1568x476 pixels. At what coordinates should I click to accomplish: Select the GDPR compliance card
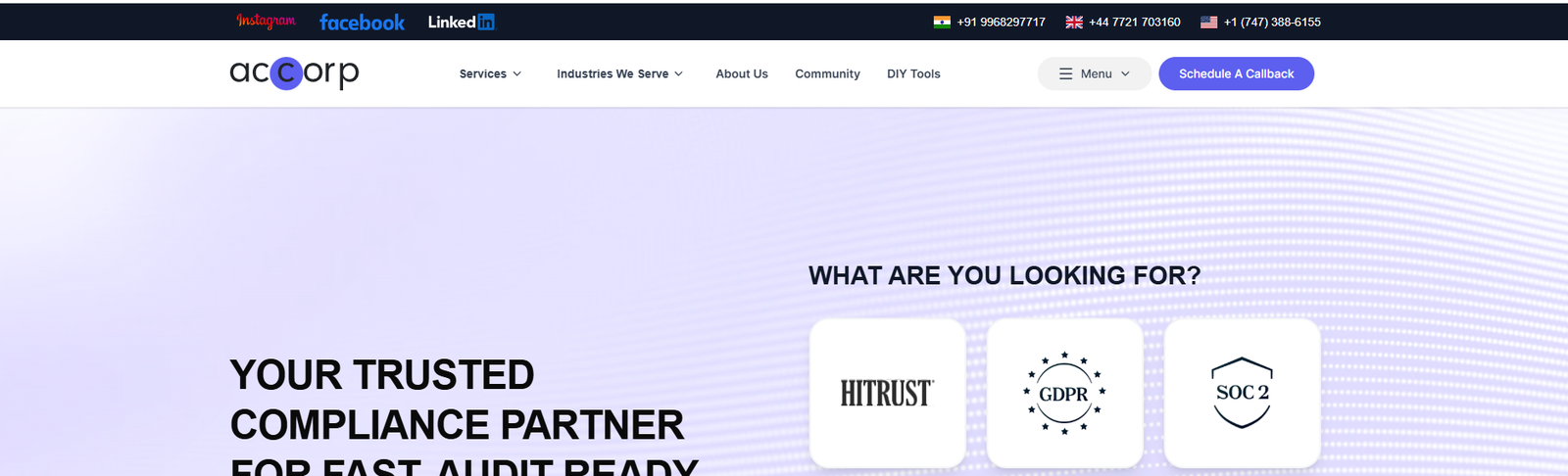coord(1064,393)
